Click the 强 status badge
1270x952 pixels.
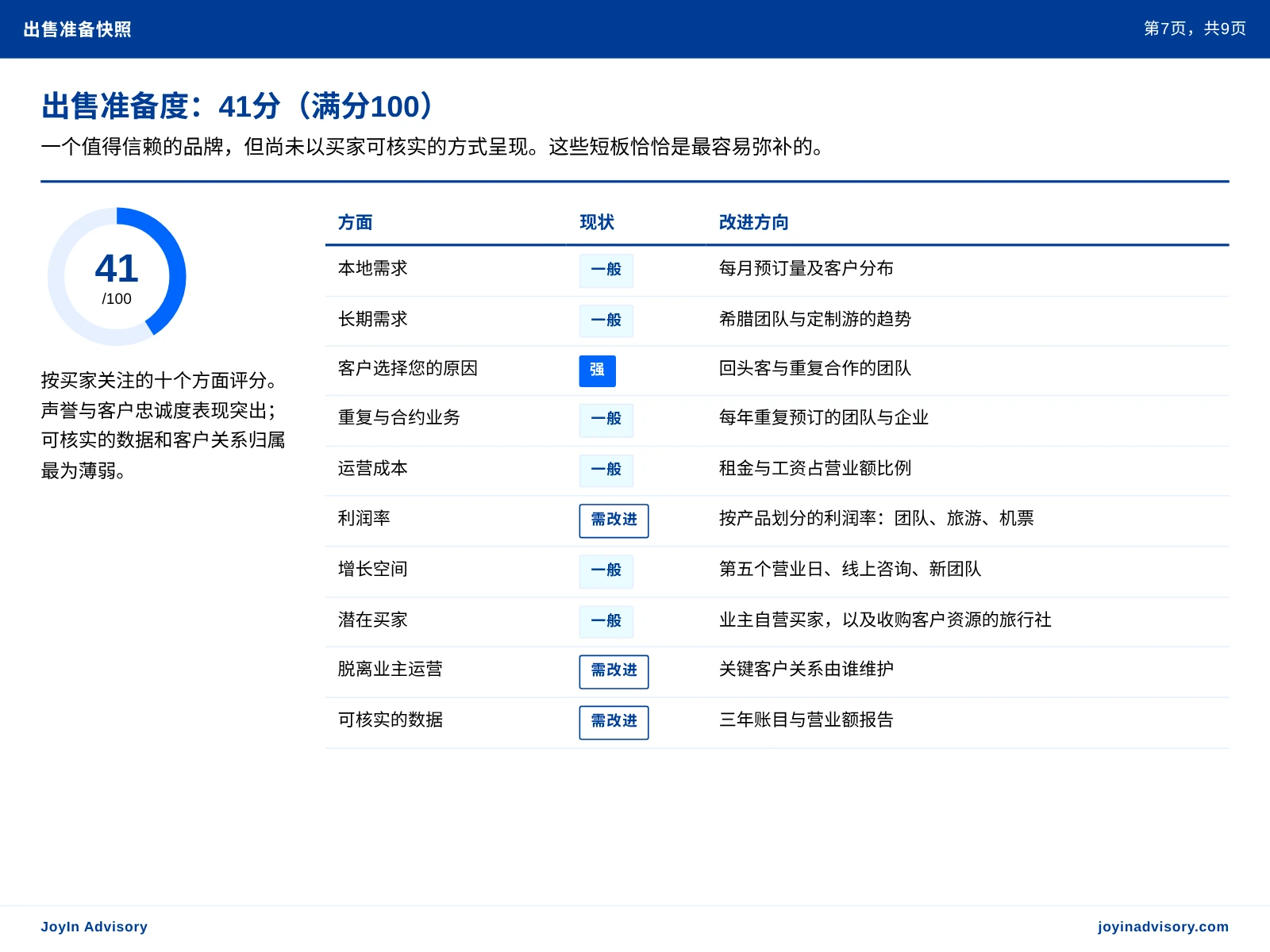tap(597, 370)
